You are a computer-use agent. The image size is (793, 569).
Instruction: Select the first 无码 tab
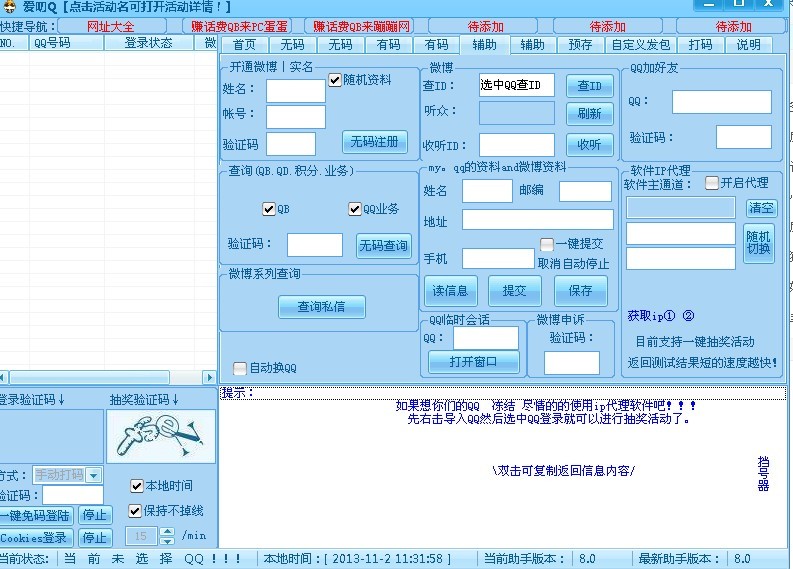tap(292, 45)
